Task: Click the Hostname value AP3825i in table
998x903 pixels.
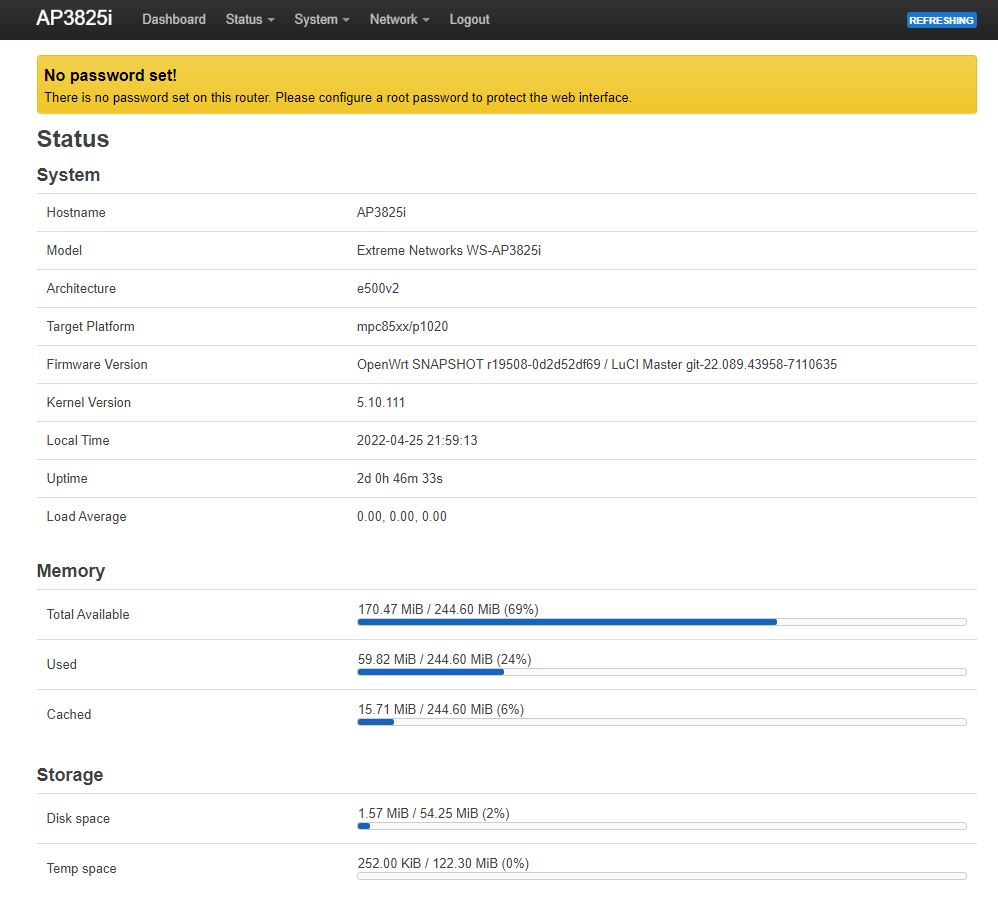Action: click(381, 212)
